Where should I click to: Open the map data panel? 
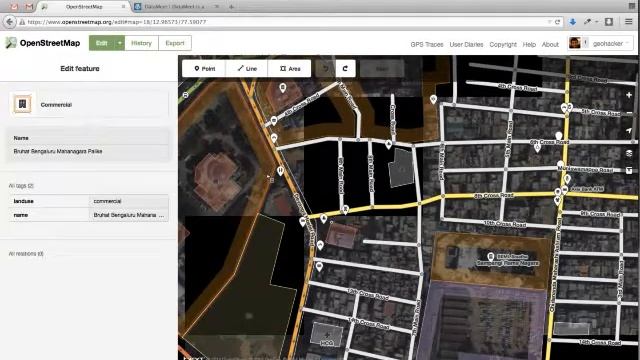tap(629, 171)
